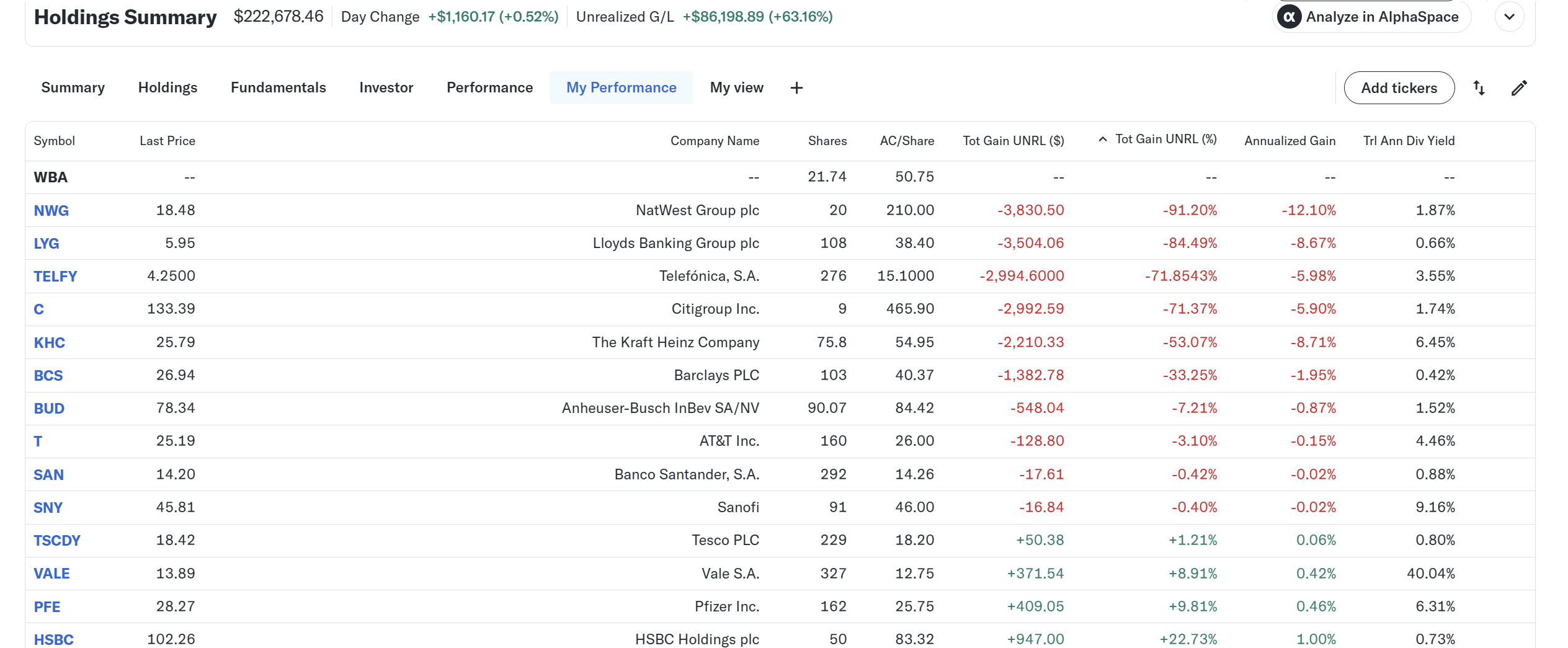Screen dimensions: 1568x648
Task: Collapse Holdings Summary with chevron button
Action: point(1510,17)
